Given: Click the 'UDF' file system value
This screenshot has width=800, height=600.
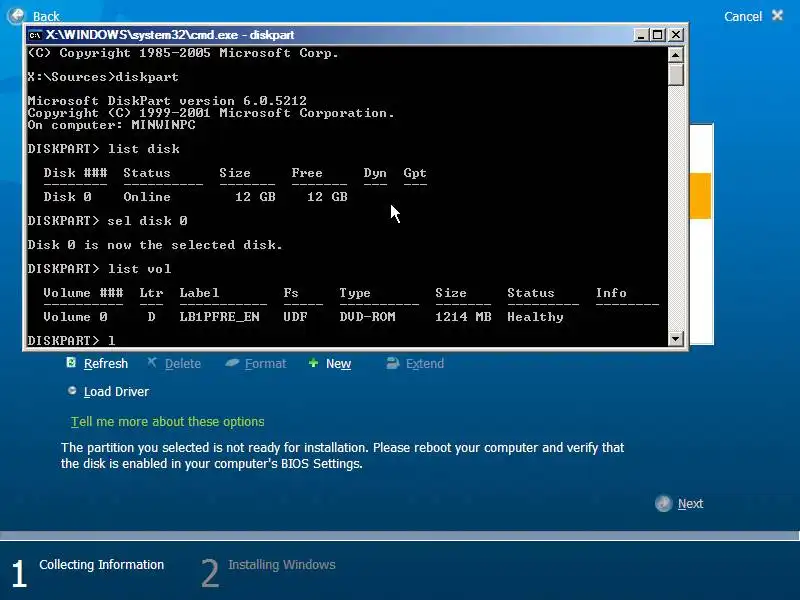Looking at the screenshot, I should 295,317.
